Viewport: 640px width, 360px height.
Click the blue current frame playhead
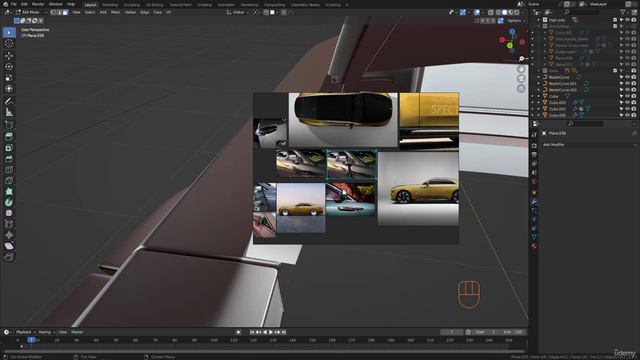coord(31,340)
